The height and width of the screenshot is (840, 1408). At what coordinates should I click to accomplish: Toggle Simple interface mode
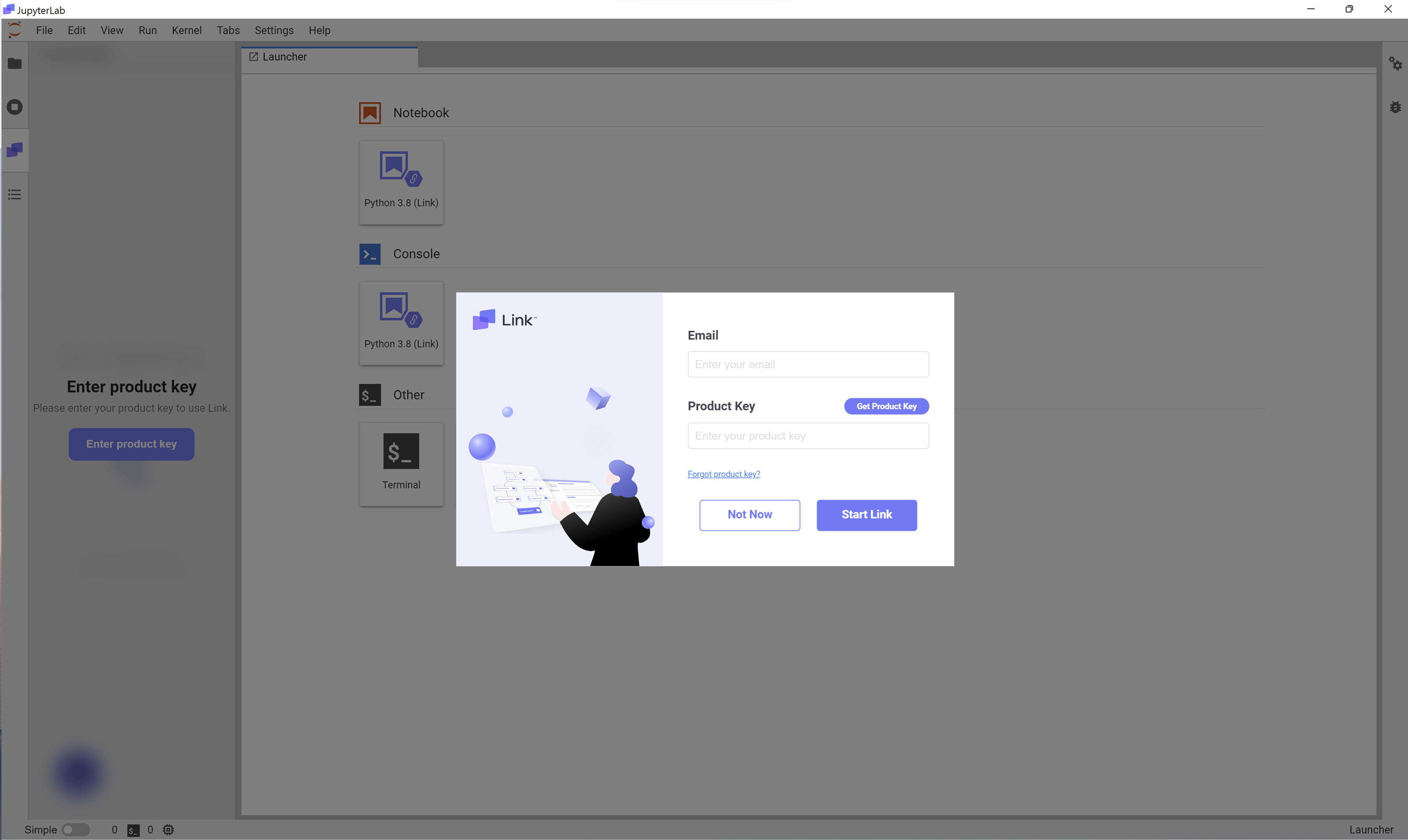(77, 829)
